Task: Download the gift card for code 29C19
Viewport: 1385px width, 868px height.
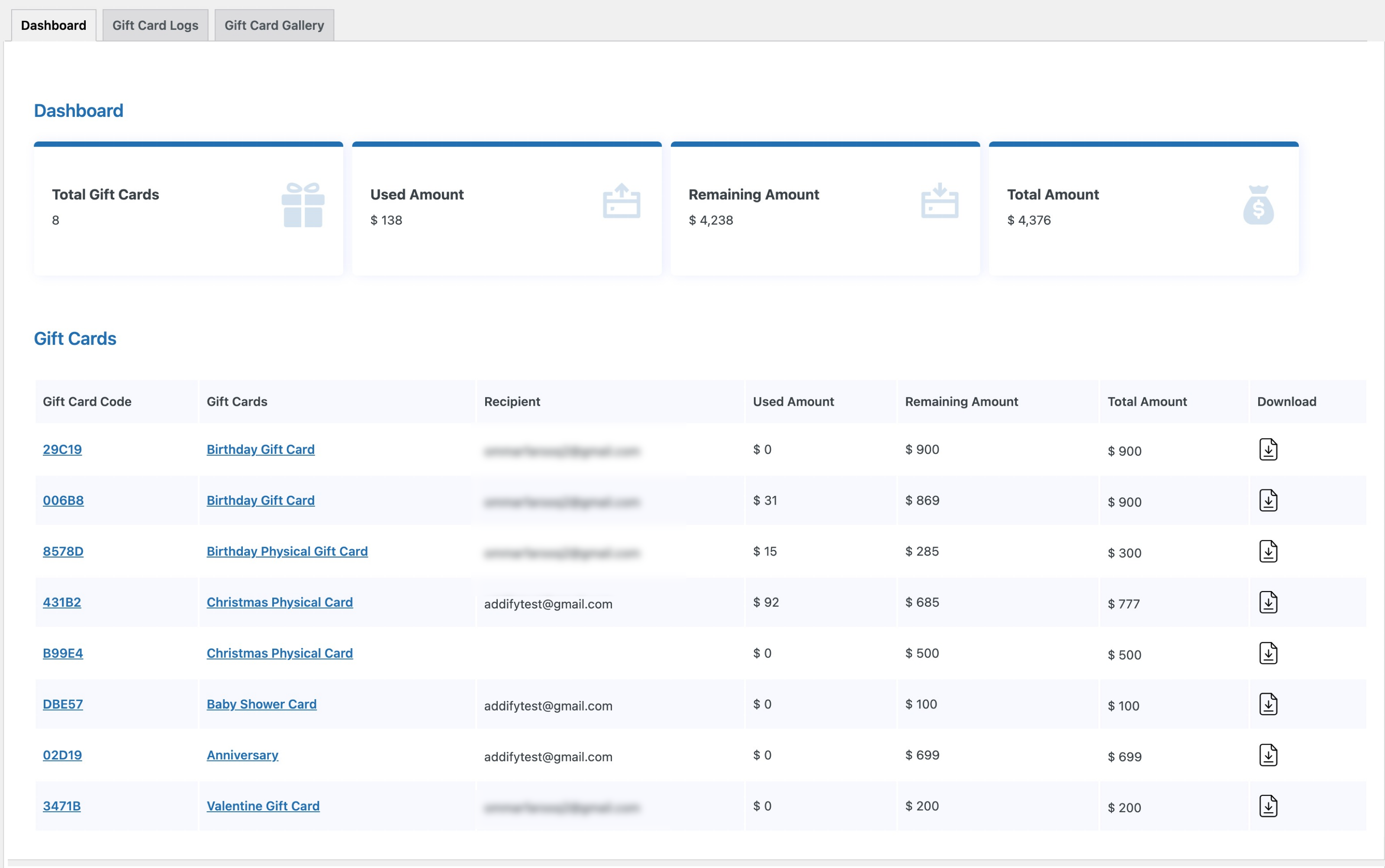Action: [1268, 450]
